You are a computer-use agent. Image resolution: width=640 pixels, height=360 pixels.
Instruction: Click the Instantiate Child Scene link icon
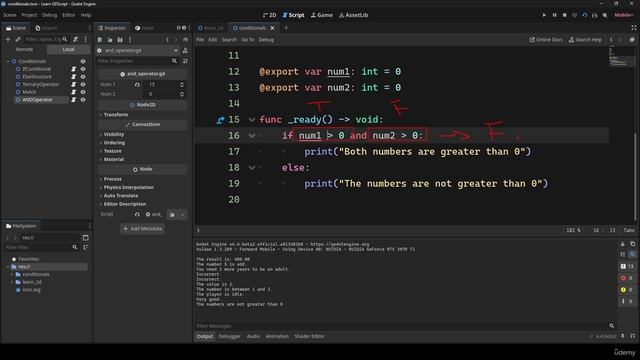18,40
